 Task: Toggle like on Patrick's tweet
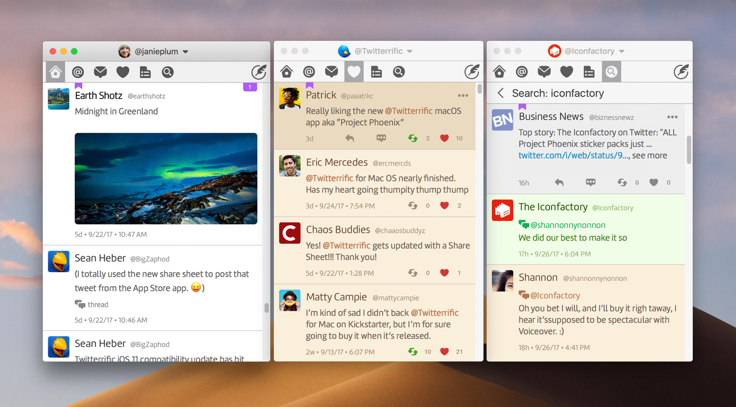tap(445, 138)
